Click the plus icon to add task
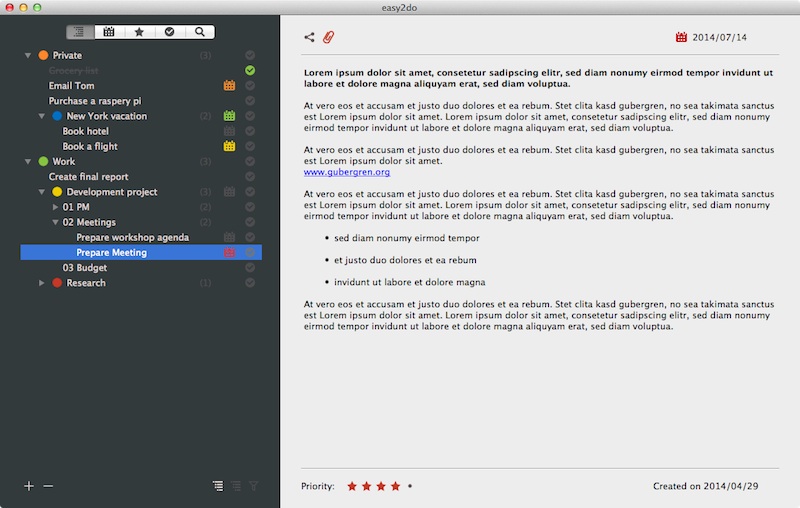 29,486
